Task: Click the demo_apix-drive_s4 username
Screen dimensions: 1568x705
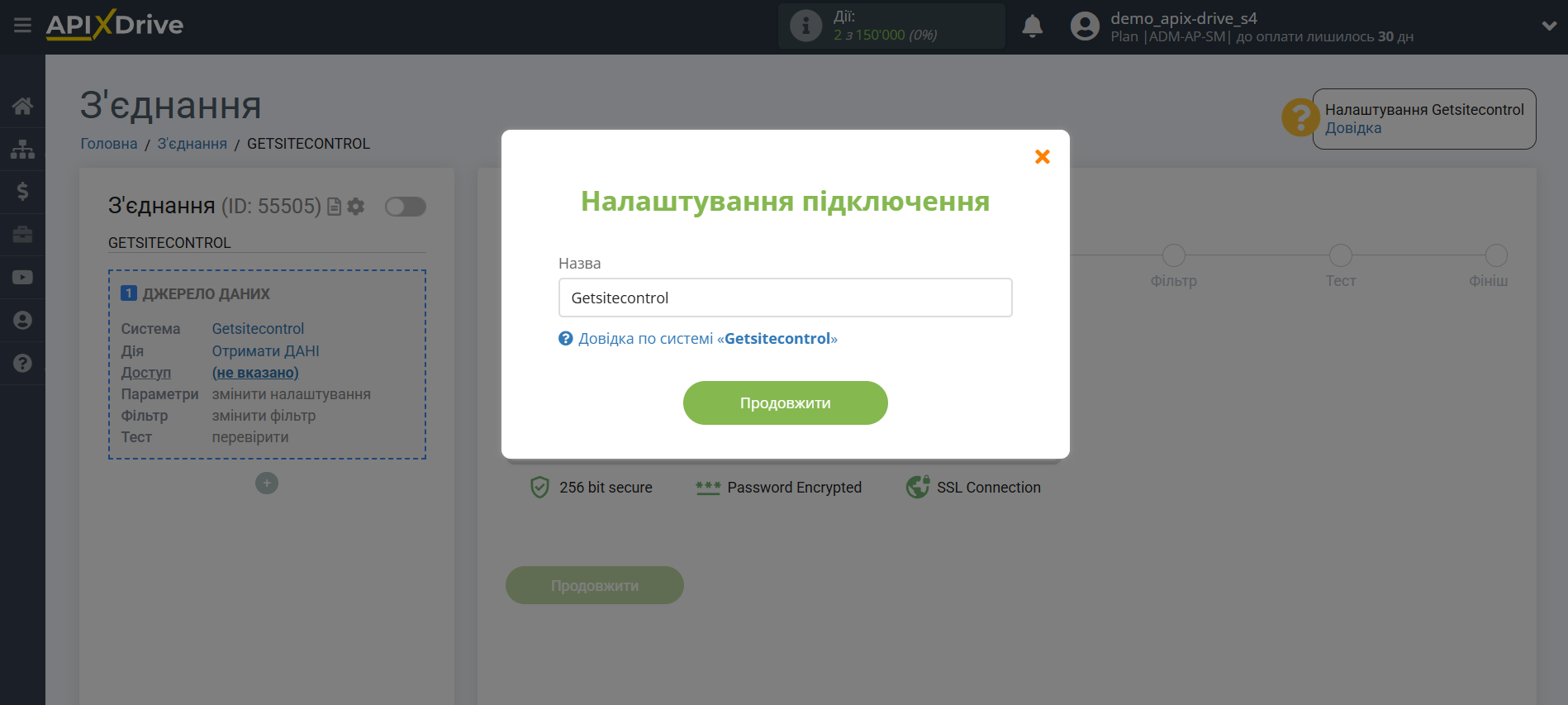Action: pyautogui.click(x=1183, y=18)
